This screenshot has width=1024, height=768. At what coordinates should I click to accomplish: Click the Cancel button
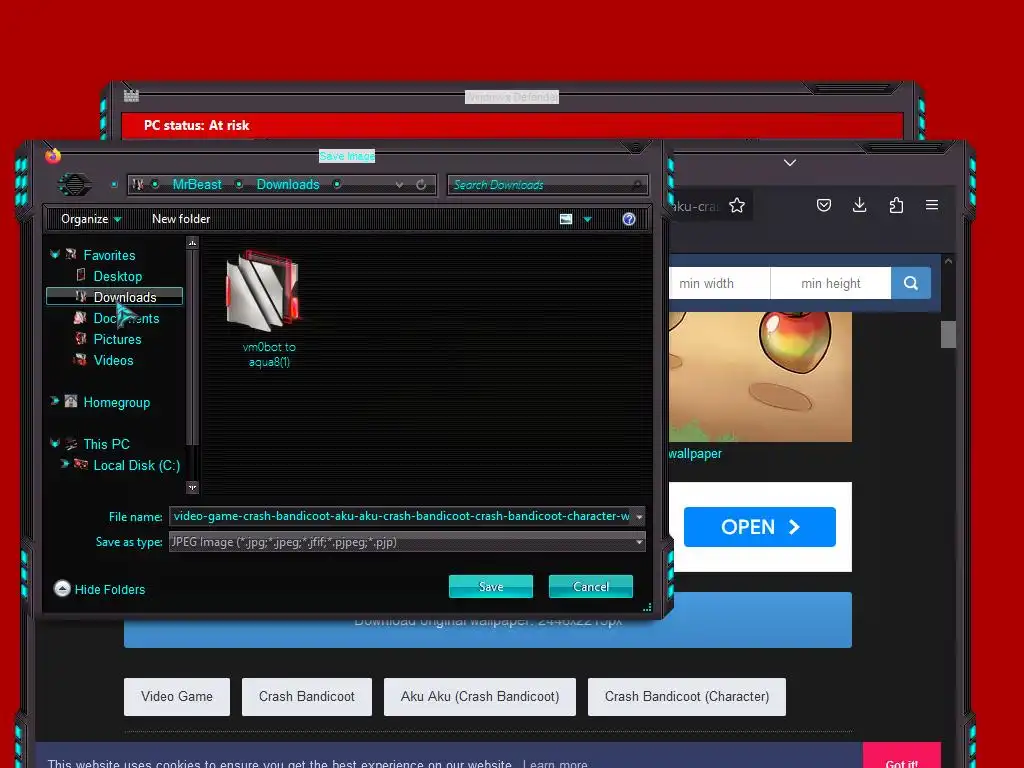591,586
